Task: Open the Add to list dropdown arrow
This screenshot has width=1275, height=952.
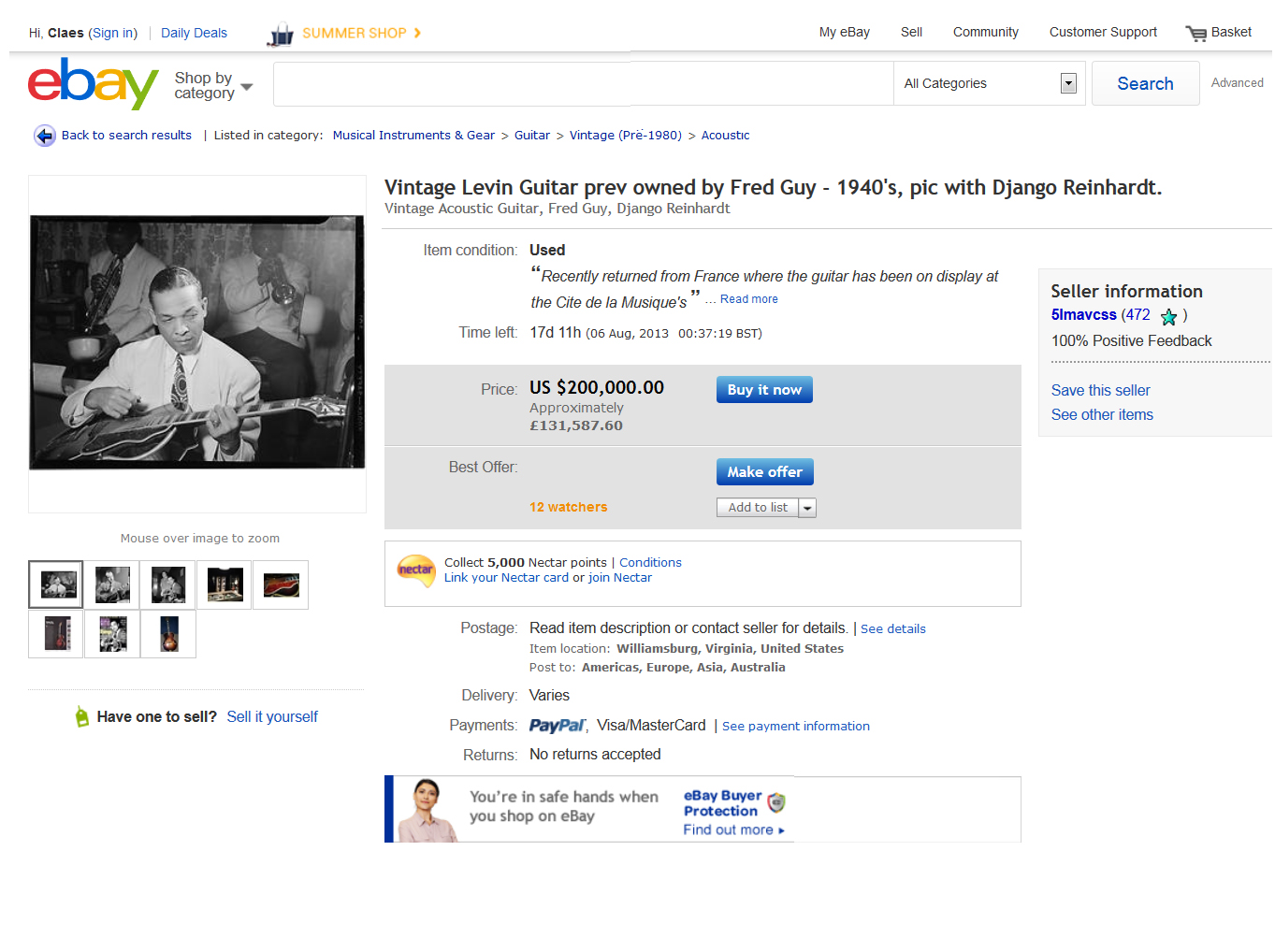Action: point(807,508)
